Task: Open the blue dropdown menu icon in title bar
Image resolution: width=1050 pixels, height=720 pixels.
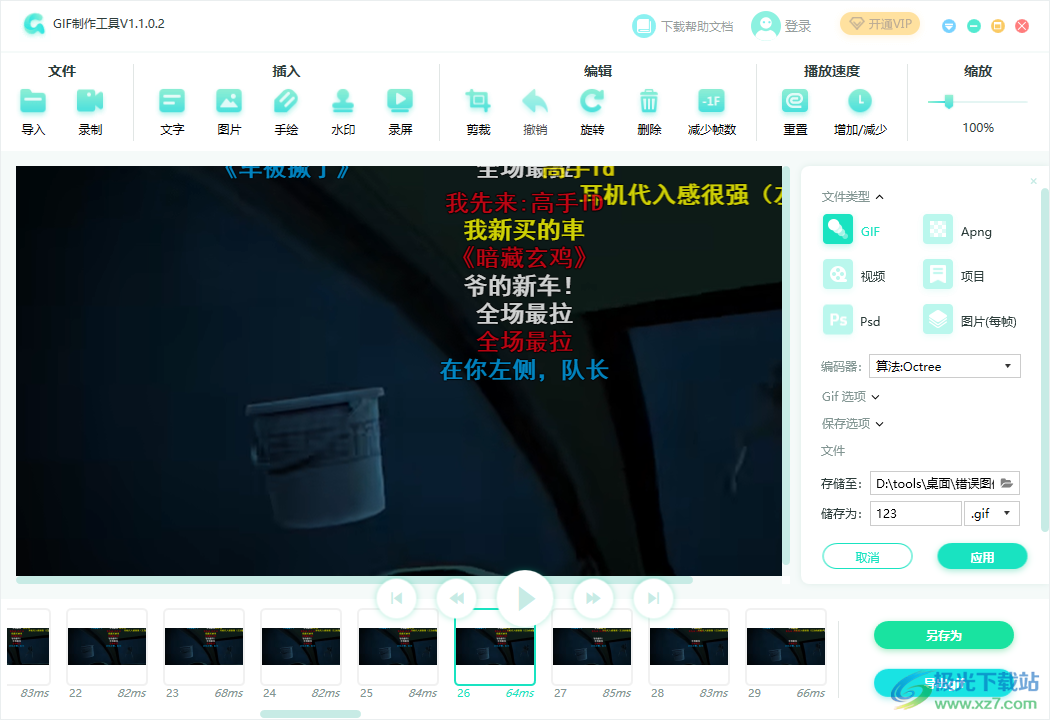Action: 949,26
